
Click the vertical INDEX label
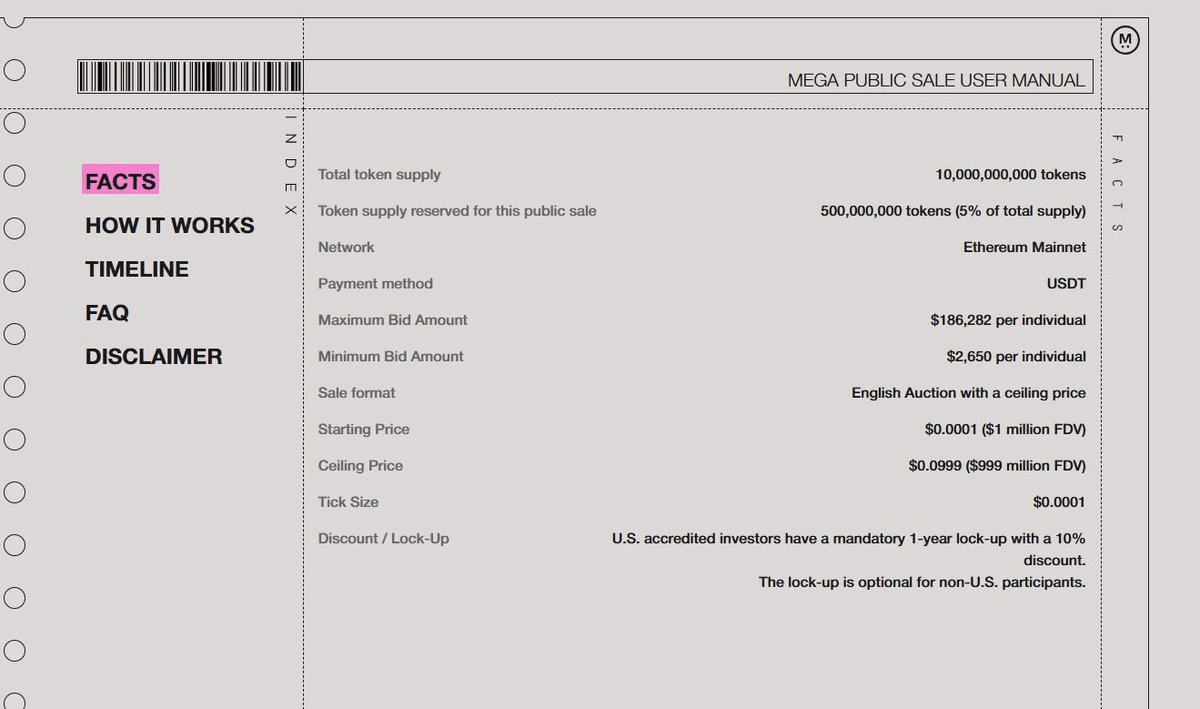click(x=291, y=166)
